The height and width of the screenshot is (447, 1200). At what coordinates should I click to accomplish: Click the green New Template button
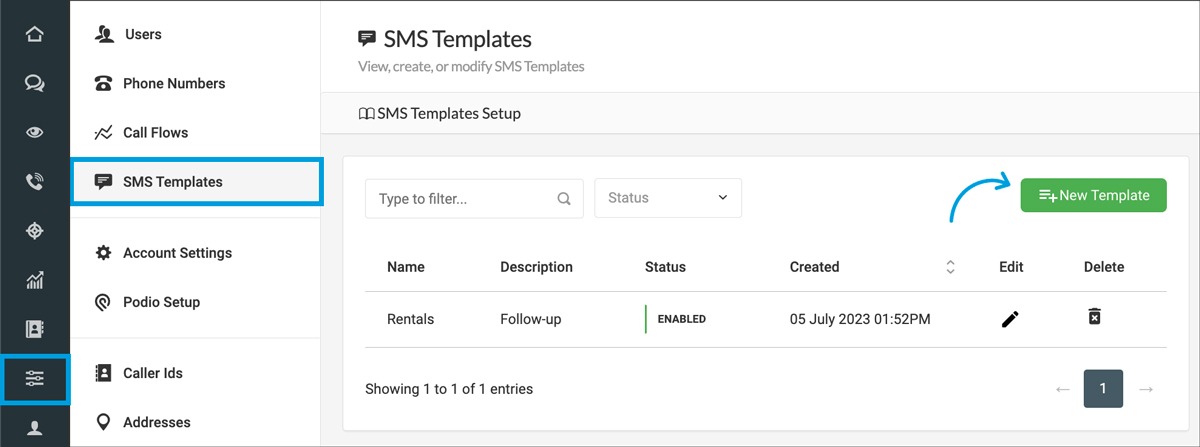(1093, 195)
